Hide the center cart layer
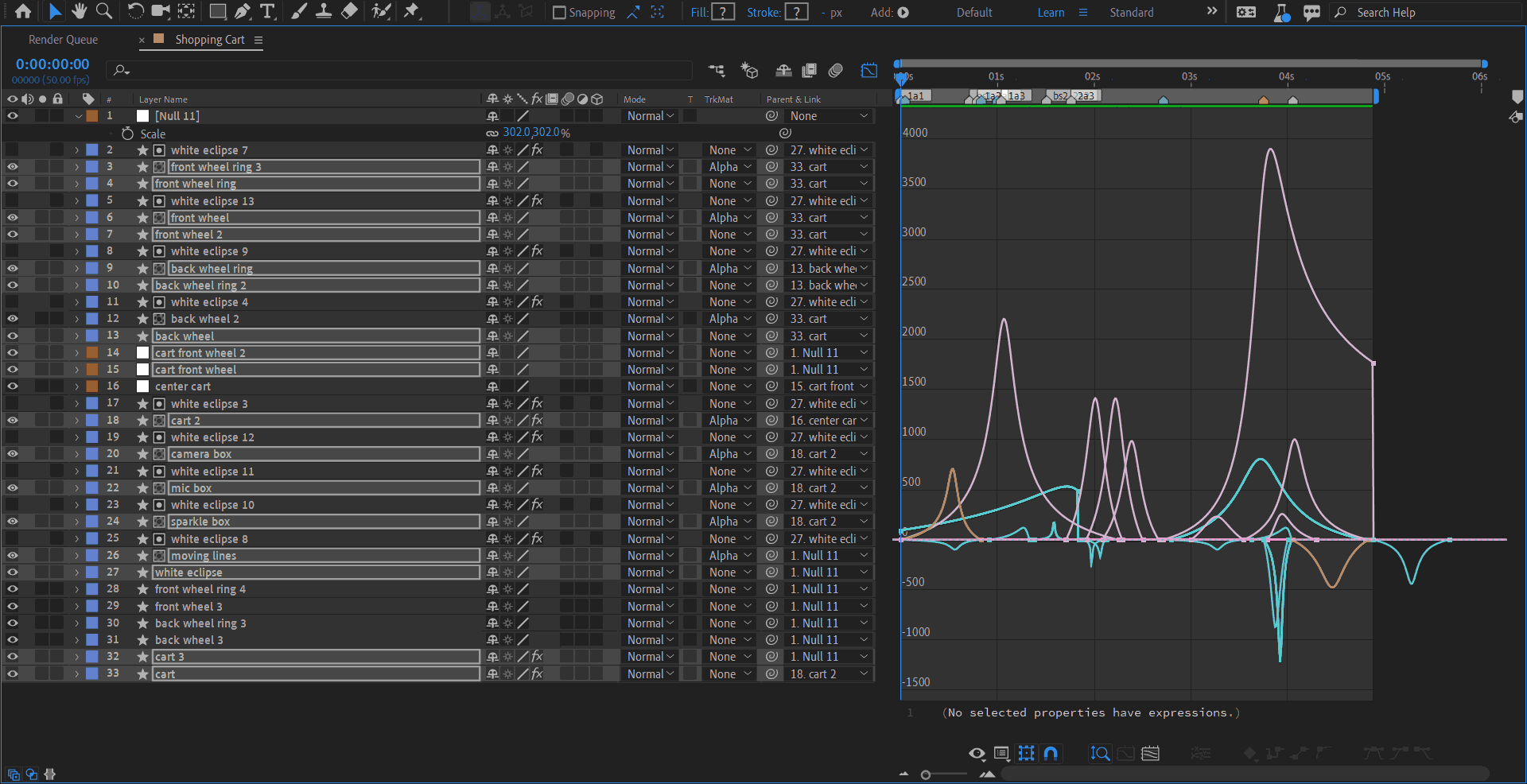Screen dimensions: 1527x784 pos(13,386)
